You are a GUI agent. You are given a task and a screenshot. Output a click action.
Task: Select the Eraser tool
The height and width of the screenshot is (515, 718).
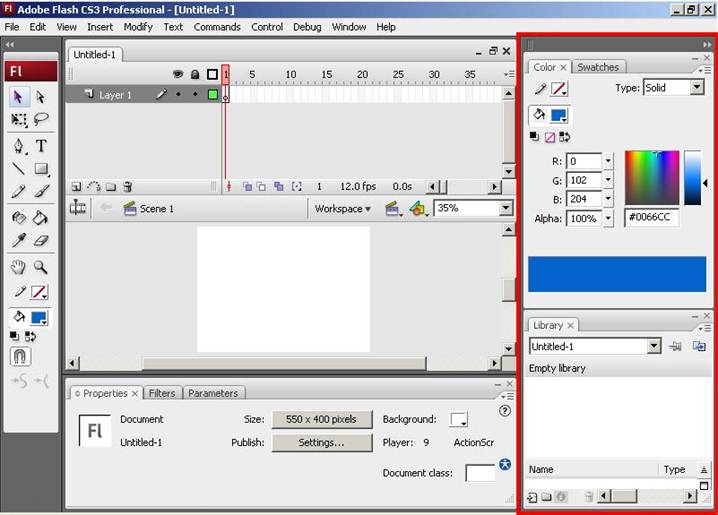[41, 240]
